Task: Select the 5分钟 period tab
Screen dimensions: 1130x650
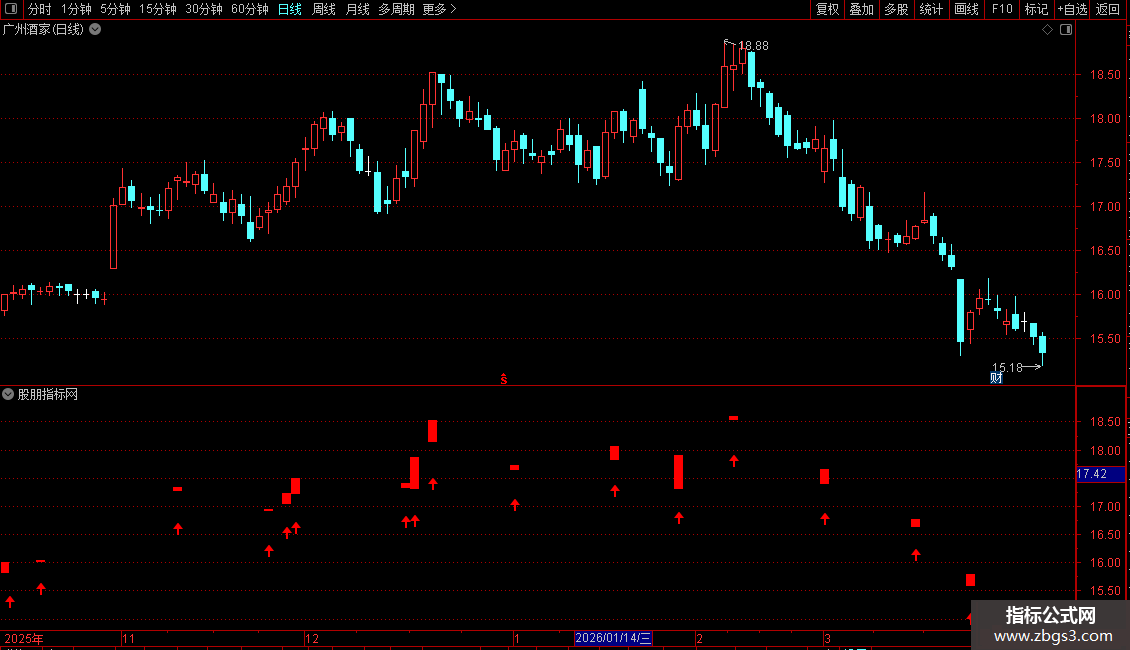Action: coord(115,9)
